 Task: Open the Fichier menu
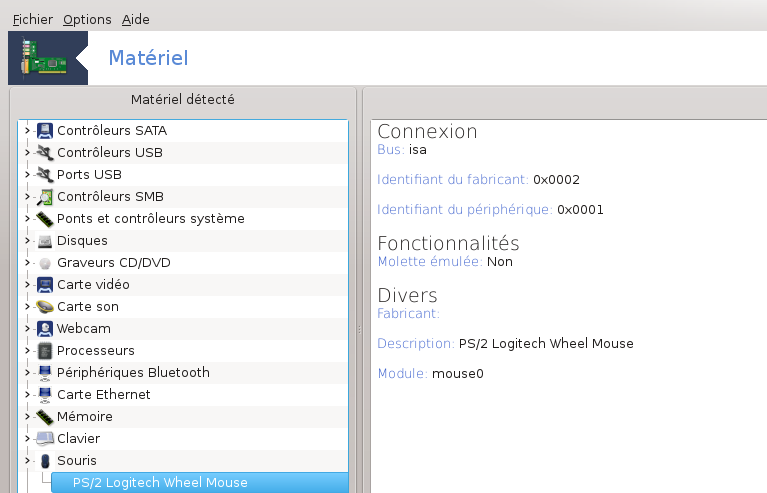coord(32,19)
